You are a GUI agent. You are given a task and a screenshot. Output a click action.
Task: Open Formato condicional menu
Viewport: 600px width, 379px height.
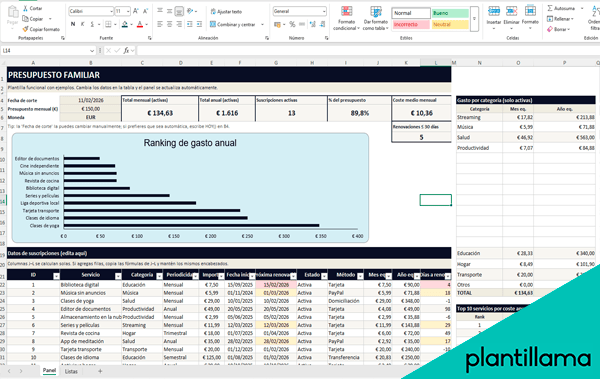(346, 18)
